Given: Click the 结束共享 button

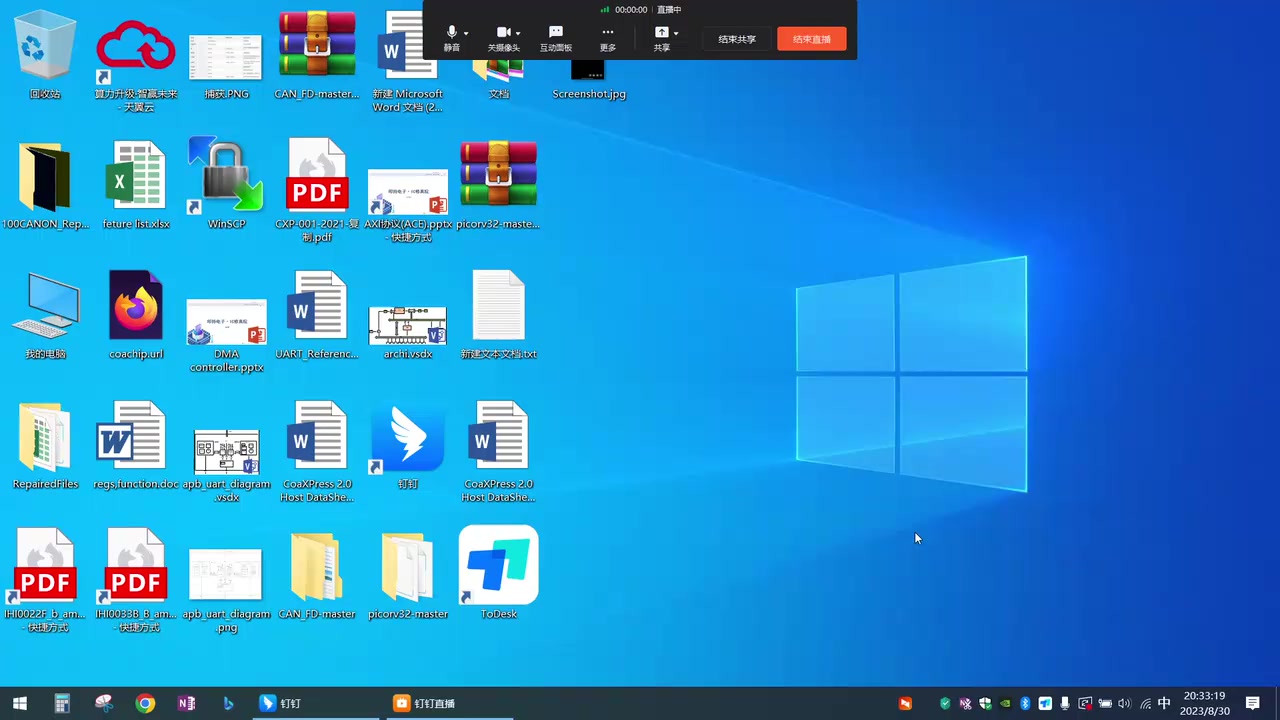Looking at the screenshot, I should 737,39.
